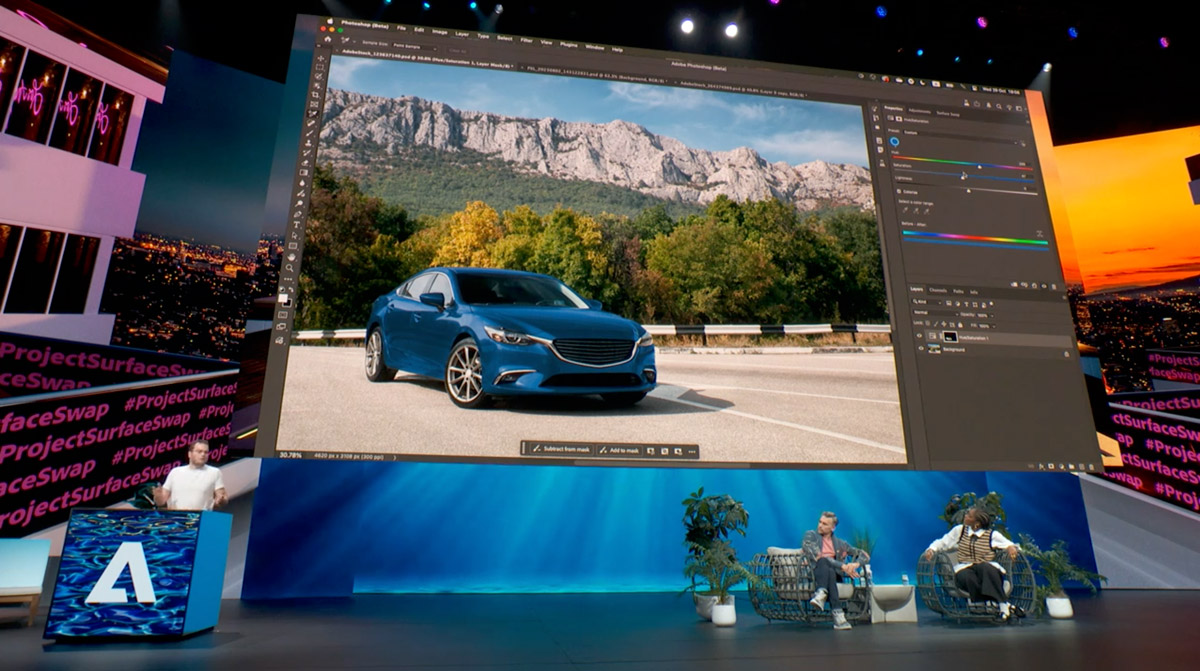Click reset adjustment icon in Properties panel

click(x=1034, y=285)
